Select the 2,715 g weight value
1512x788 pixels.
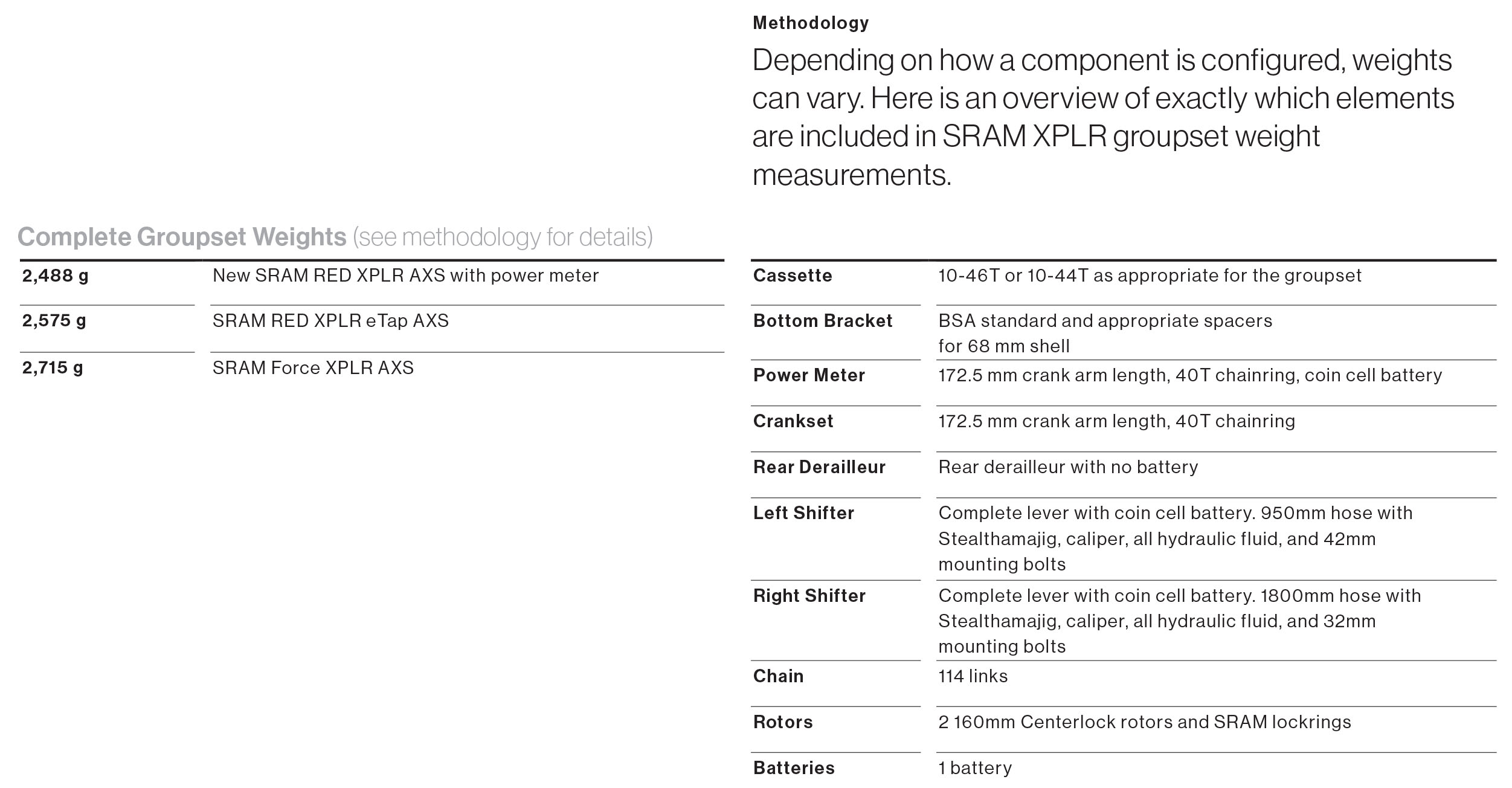coord(53,368)
